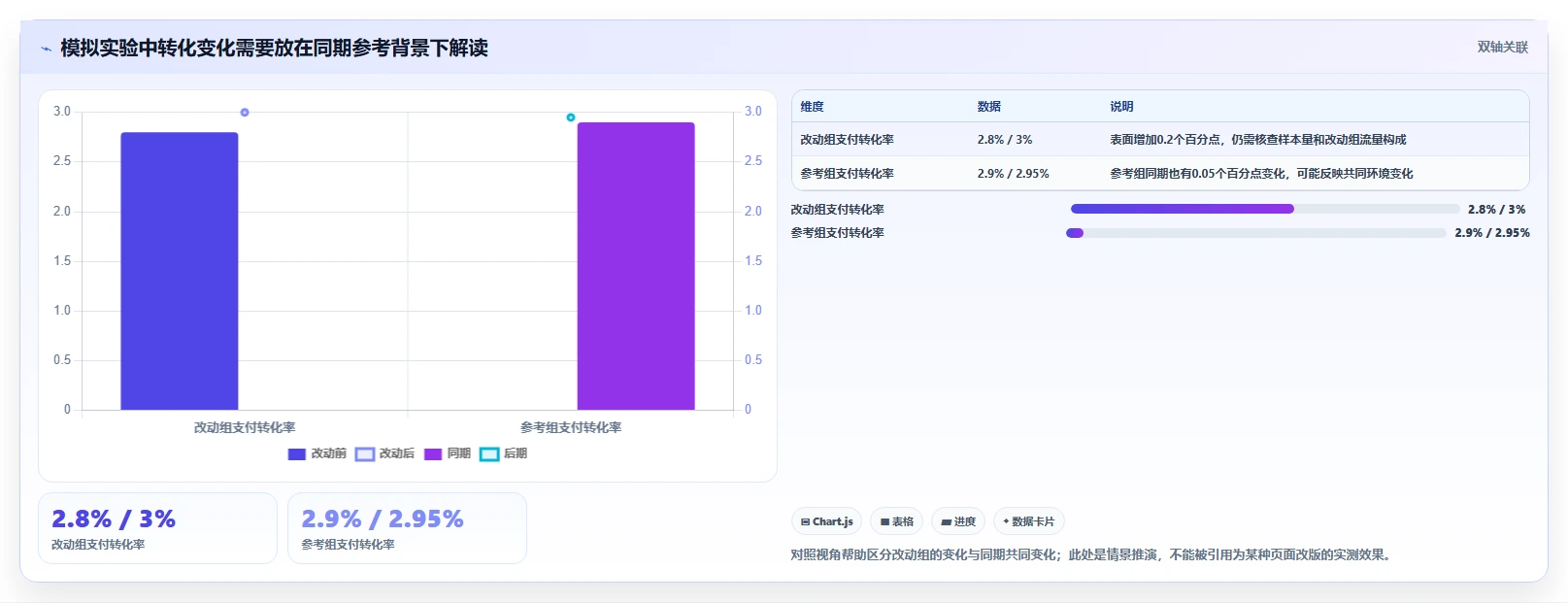Click the 改动后 point above blue bar
This screenshot has height=603, width=1568.
pyautogui.click(x=245, y=113)
